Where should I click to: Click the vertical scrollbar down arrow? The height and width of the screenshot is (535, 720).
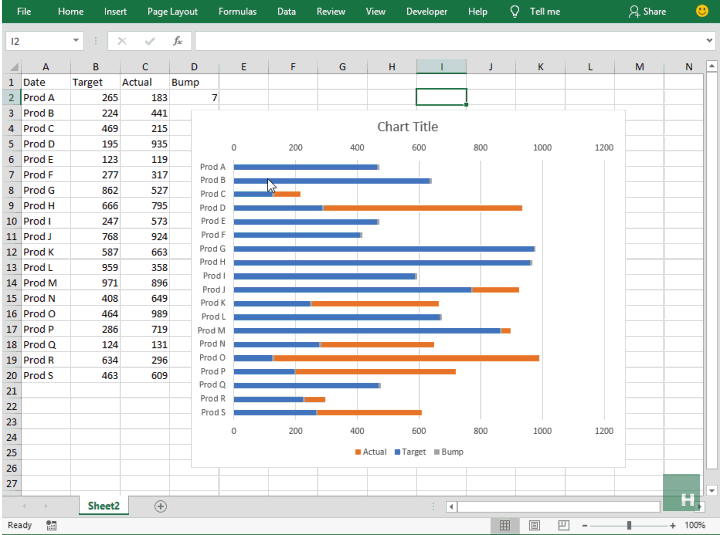(x=712, y=490)
